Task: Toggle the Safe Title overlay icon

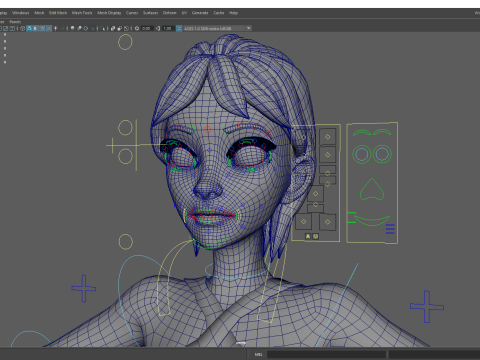Action: point(12,28)
